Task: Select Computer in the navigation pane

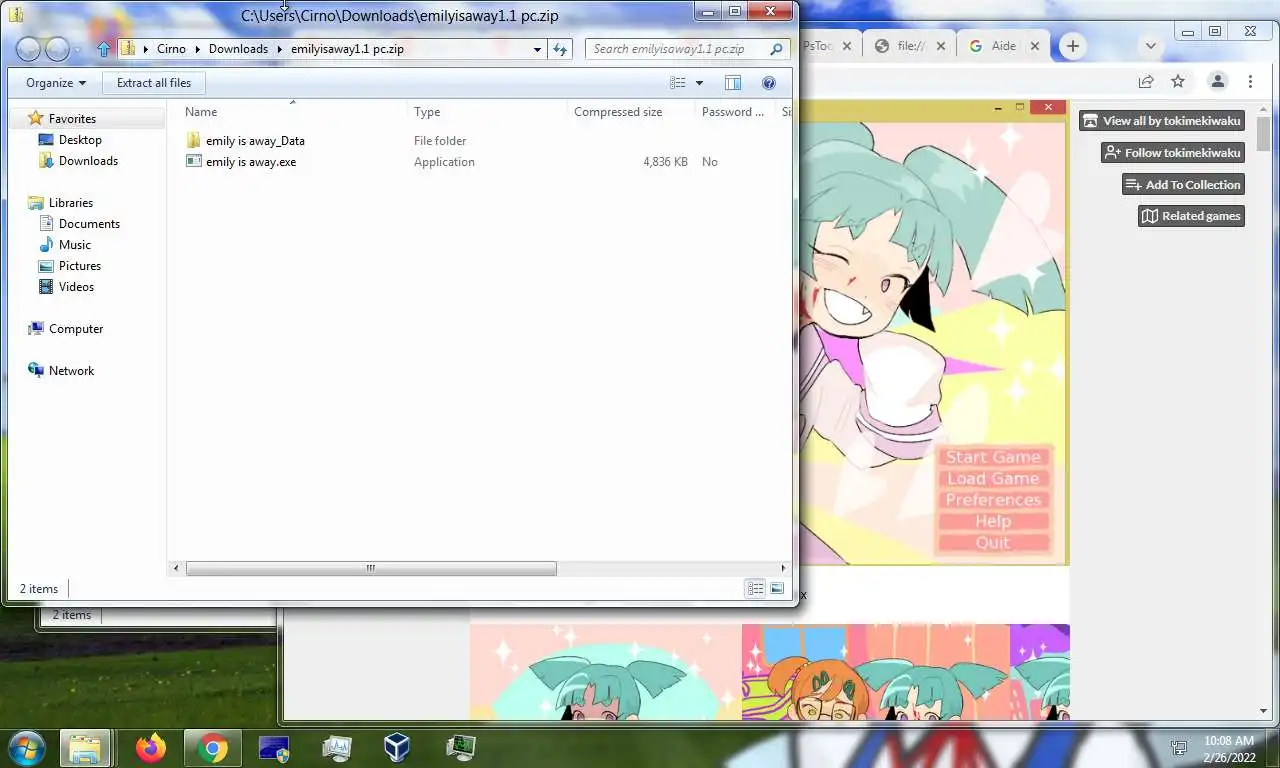Action: 75,329
